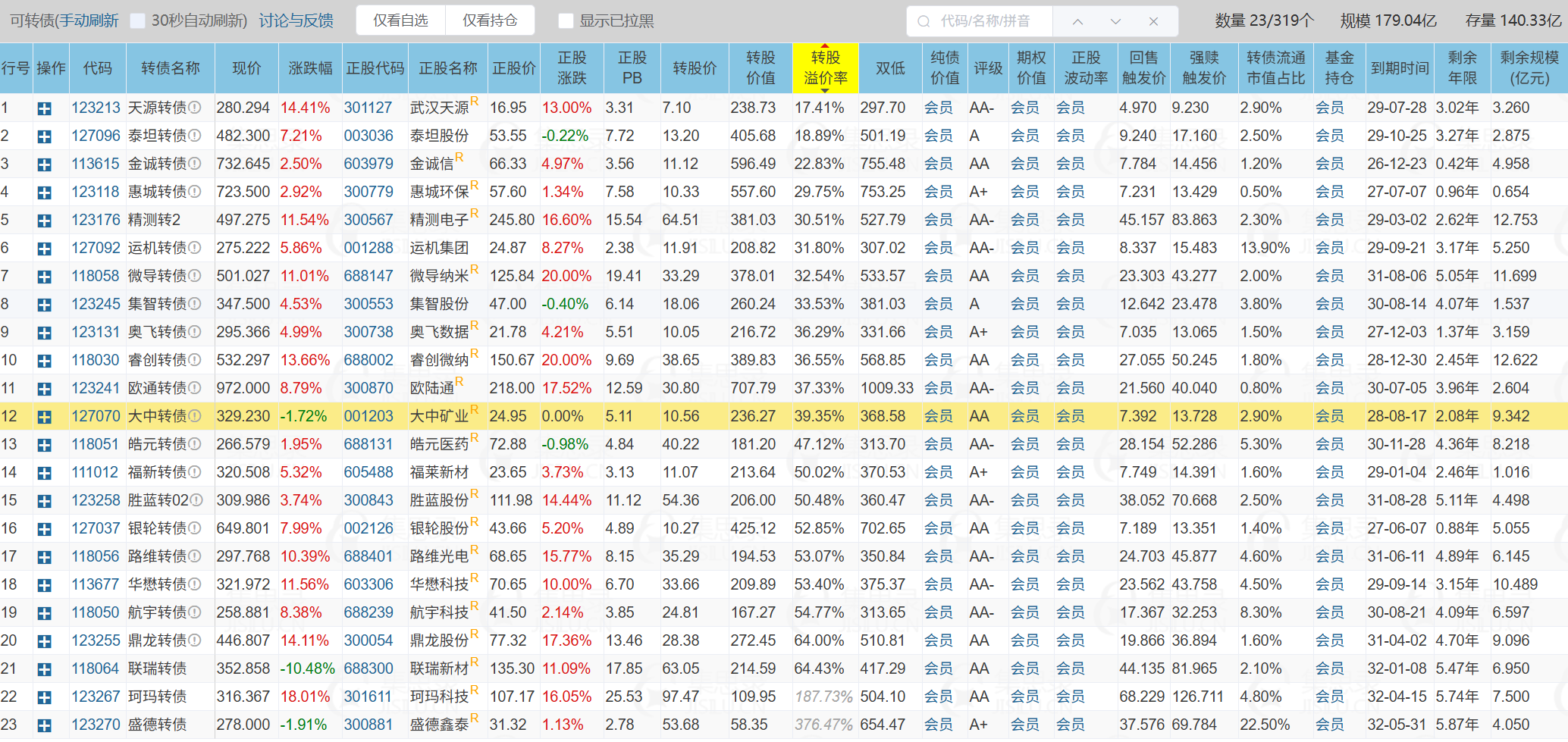Add 胜蓝转02 via its plus icon
The image size is (1568, 742).
coord(45,502)
